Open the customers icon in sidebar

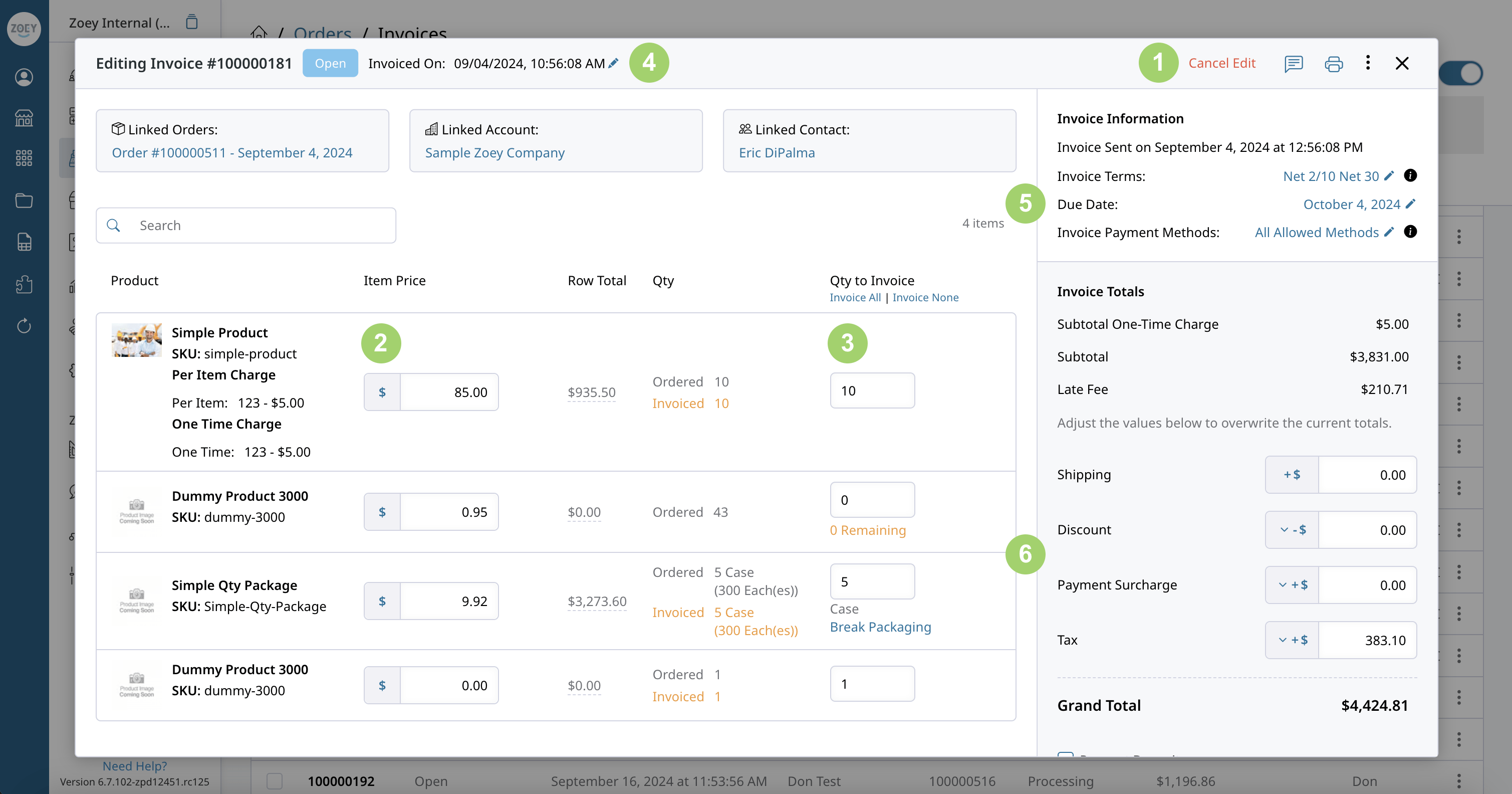click(x=24, y=78)
